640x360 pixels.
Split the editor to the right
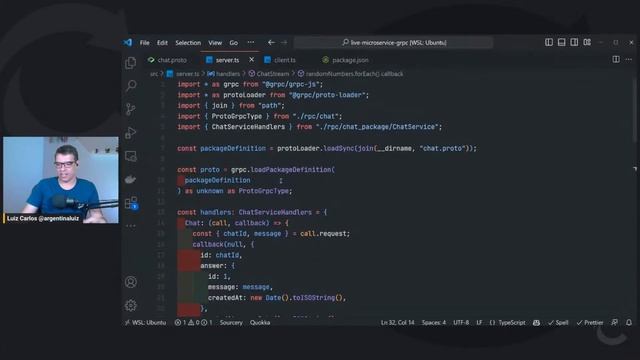(616, 60)
